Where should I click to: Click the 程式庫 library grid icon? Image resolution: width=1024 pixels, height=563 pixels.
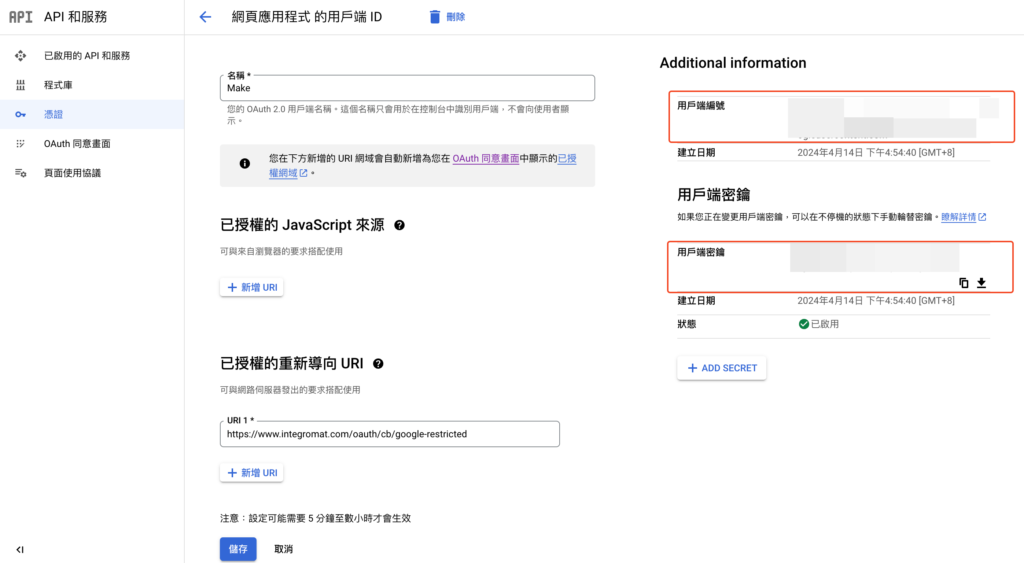click(20, 85)
